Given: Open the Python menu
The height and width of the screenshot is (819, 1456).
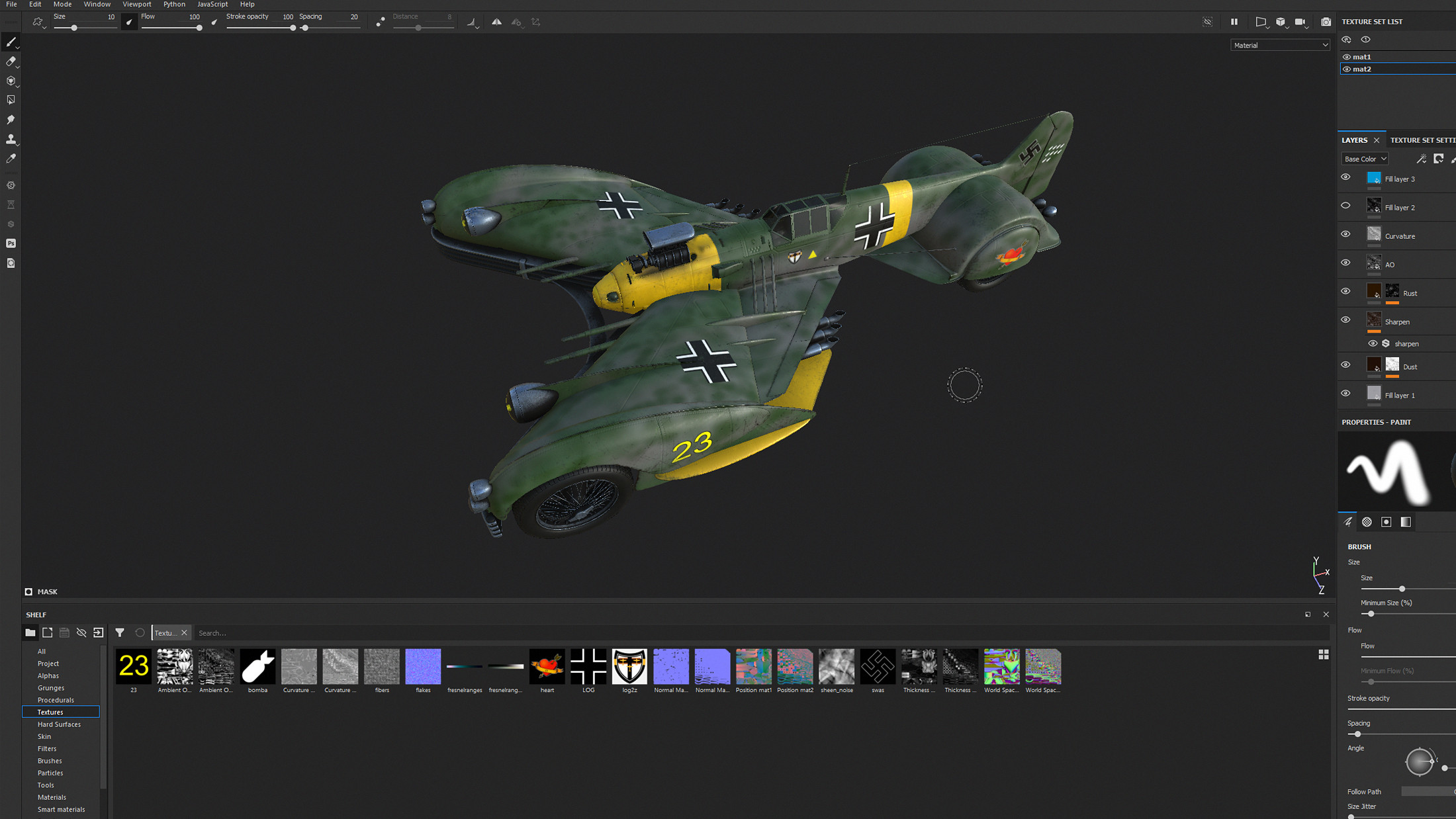Looking at the screenshot, I should coord(174,4).
